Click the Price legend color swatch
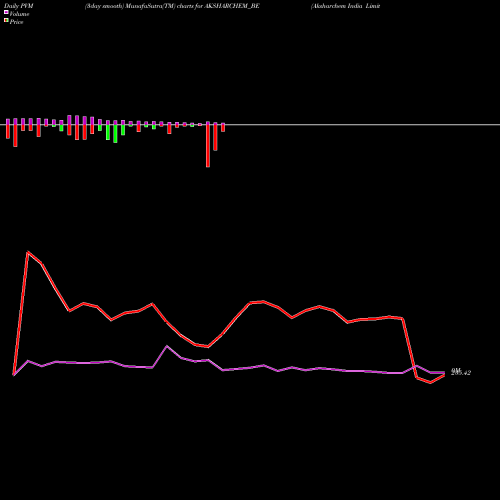This screenshot has width=500, height=500. 6,21
